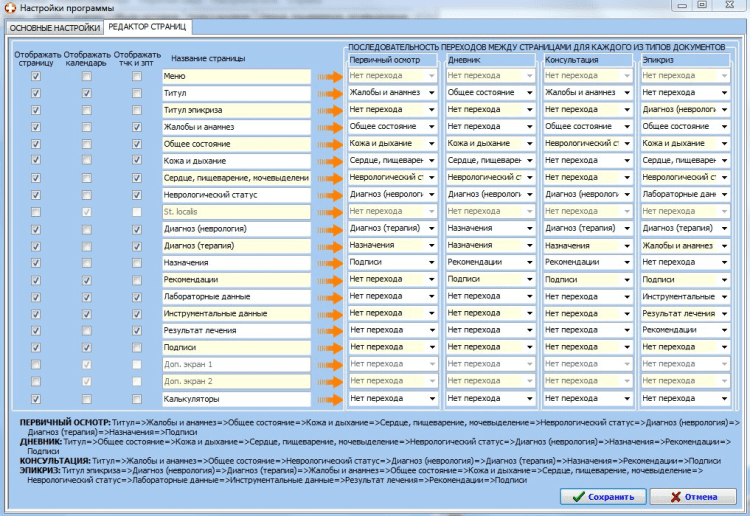The image size is (750, 516).
Task: Click the Сохранить button
Action: click(x=603, y=497)
